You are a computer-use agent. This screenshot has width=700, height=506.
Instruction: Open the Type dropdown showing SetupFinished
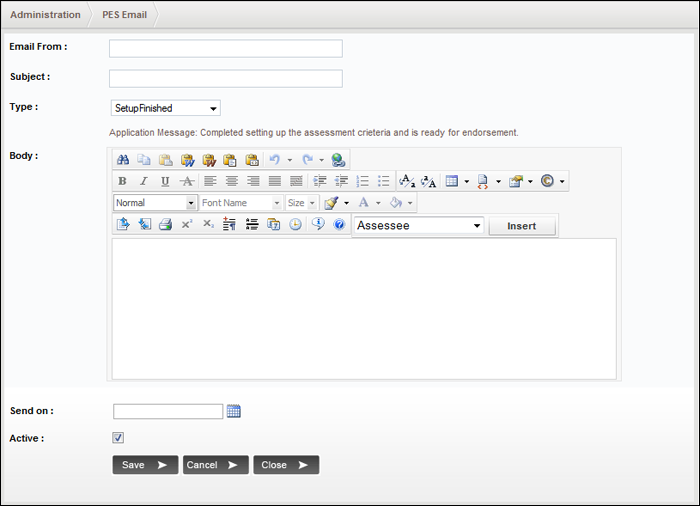(x=166, y=108)
